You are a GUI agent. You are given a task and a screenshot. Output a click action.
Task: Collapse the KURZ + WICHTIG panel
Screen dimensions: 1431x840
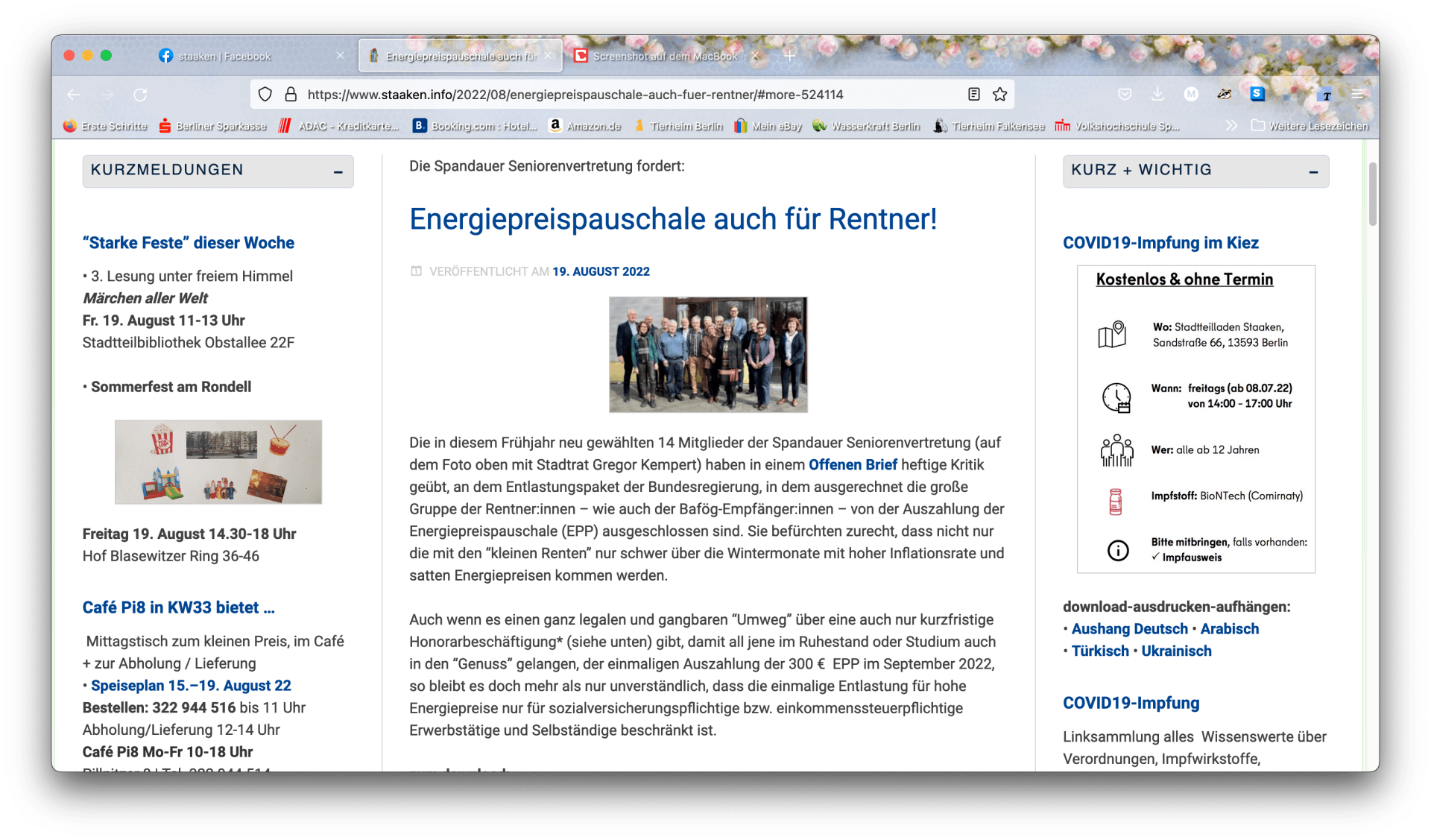point(1313,172)
